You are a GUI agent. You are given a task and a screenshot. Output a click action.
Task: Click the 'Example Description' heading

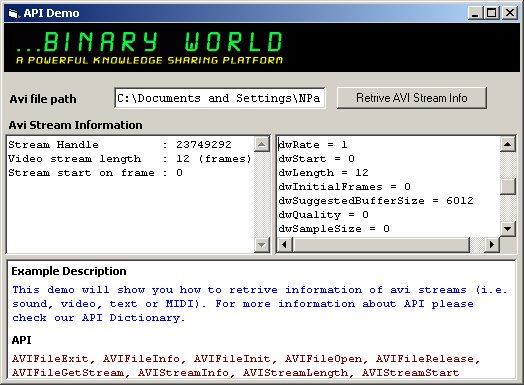click(69, 271)
